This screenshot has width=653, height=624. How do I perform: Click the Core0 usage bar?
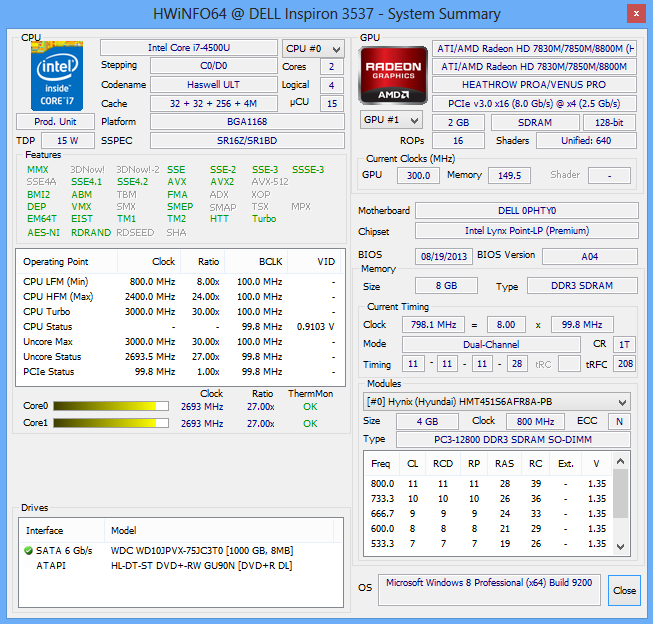point(111,406)
